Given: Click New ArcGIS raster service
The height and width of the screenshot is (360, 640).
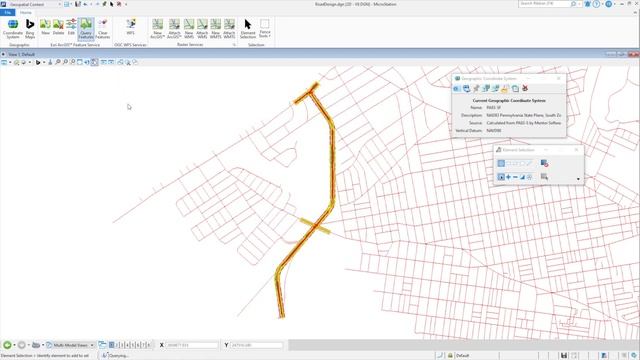Looking at the screenshot, I should point(158,29).
